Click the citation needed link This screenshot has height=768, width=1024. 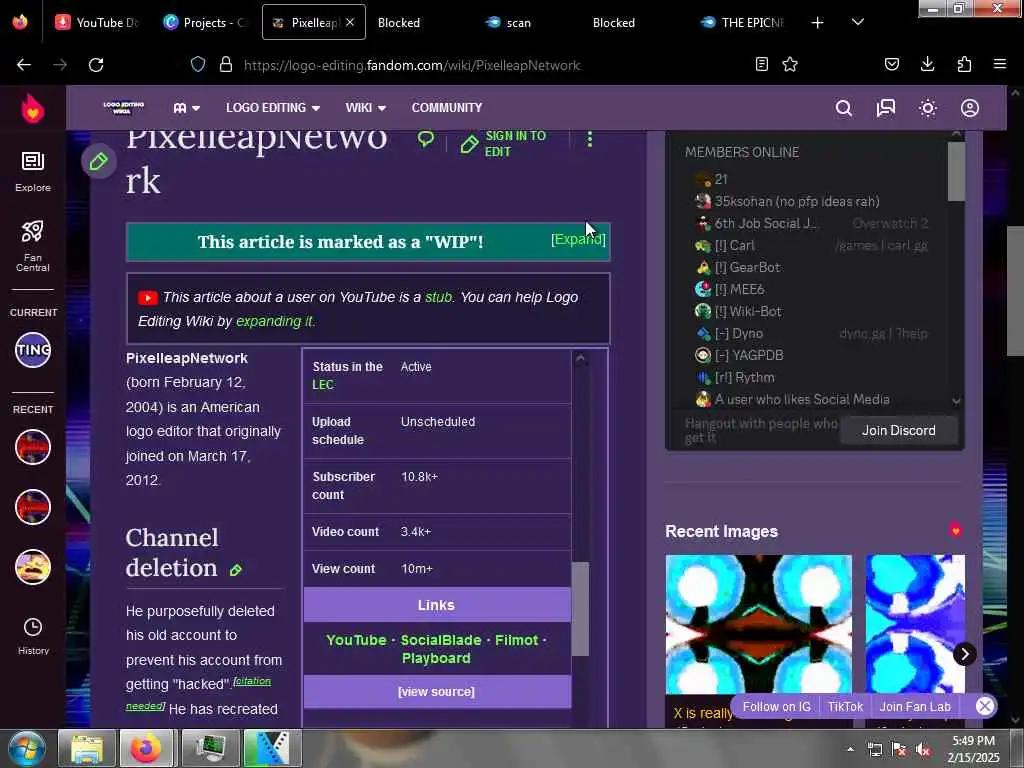(x=199, y=693)
